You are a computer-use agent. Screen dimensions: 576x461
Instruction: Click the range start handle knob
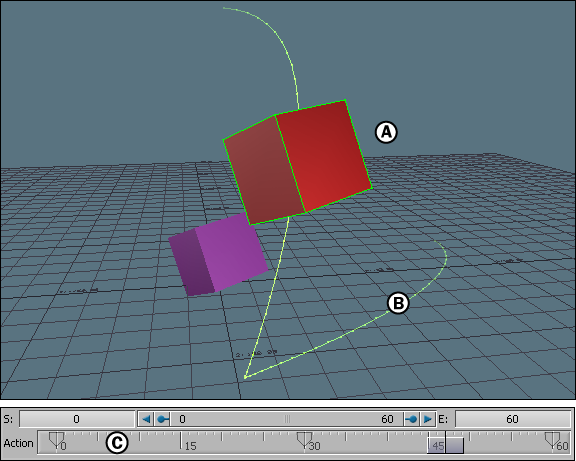point(162,419)
